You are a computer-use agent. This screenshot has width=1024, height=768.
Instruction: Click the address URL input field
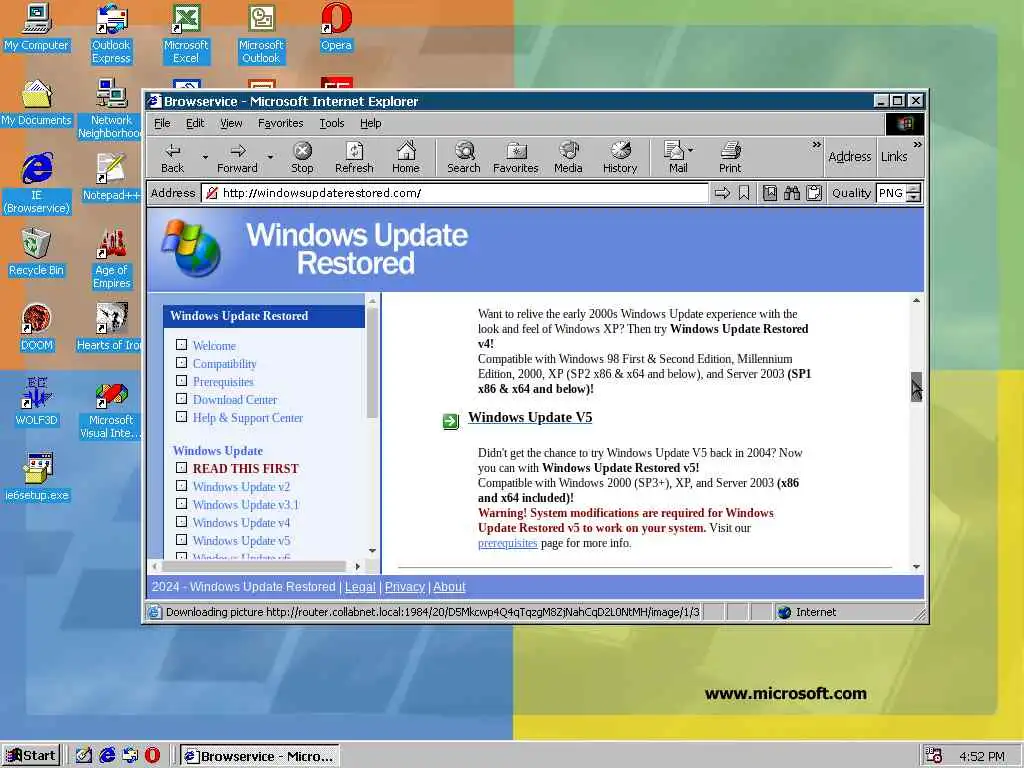[454, 193]
